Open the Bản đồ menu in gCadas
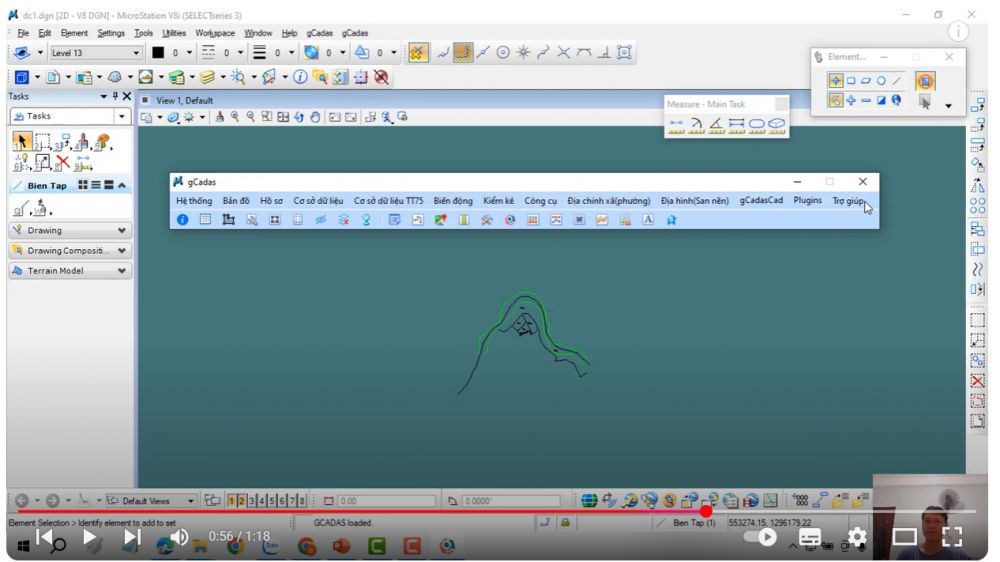The width and height of the screenshot is (1000, 562). click(236, 200)
